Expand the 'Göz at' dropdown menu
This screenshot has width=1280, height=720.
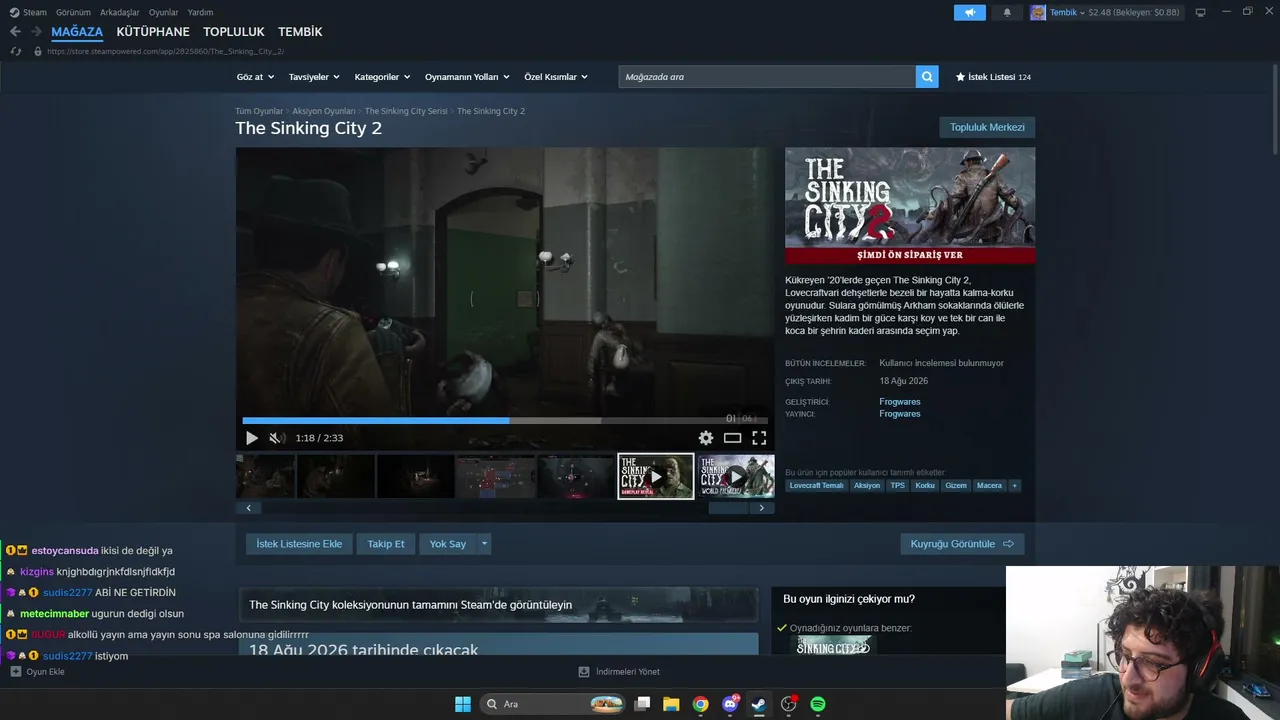(255, 77)
